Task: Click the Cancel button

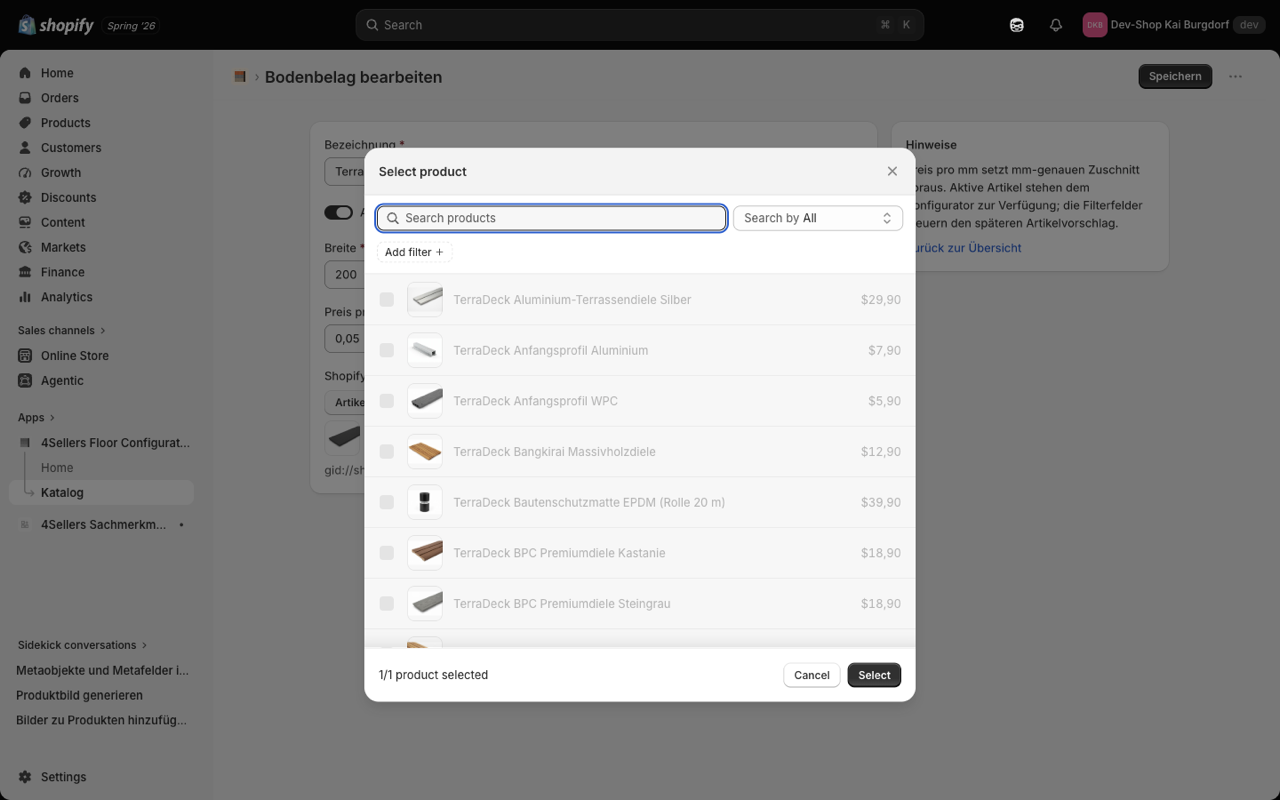Action: (812, 675)
